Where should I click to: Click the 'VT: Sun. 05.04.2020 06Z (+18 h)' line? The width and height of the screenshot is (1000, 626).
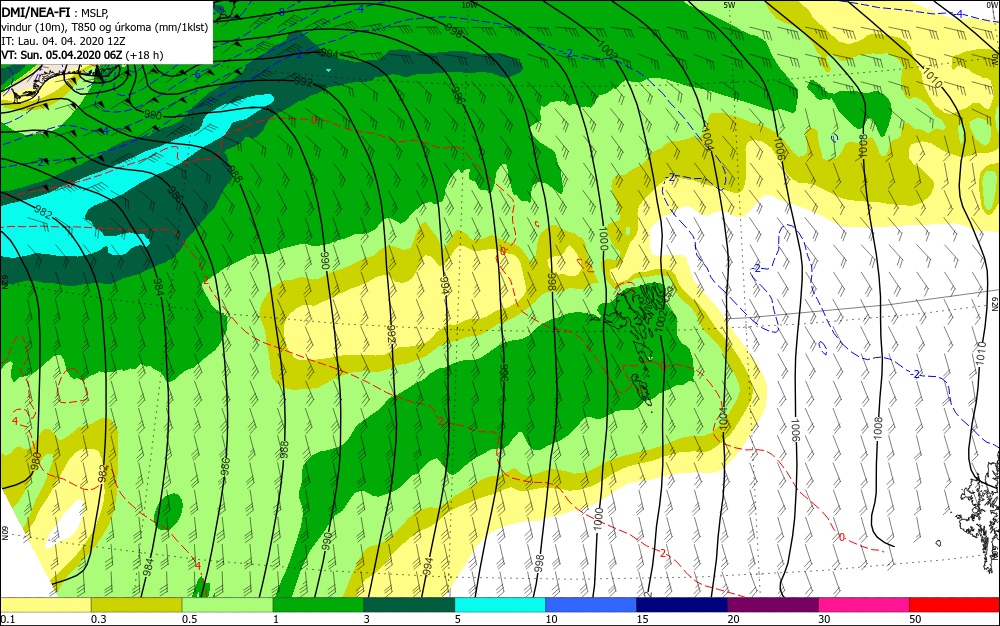tap(82, 55)
